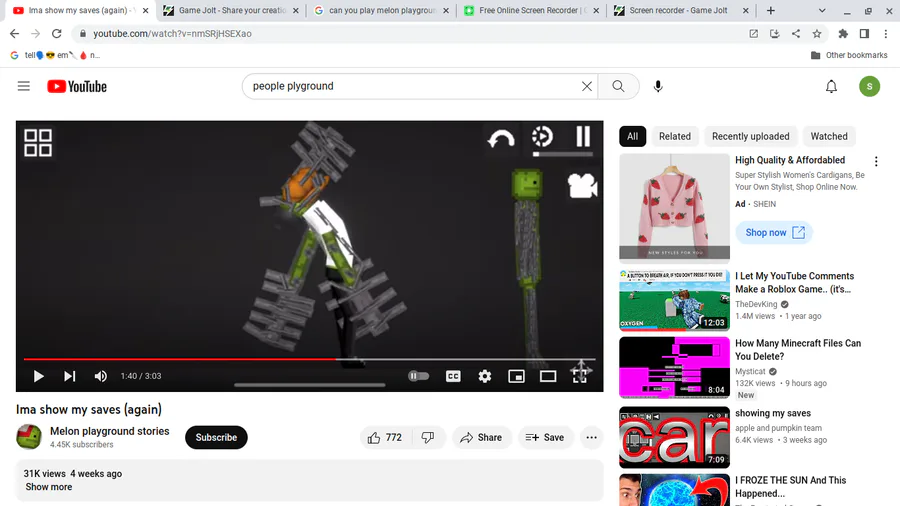Switch to melon playground Google search tab

point(382,10)
